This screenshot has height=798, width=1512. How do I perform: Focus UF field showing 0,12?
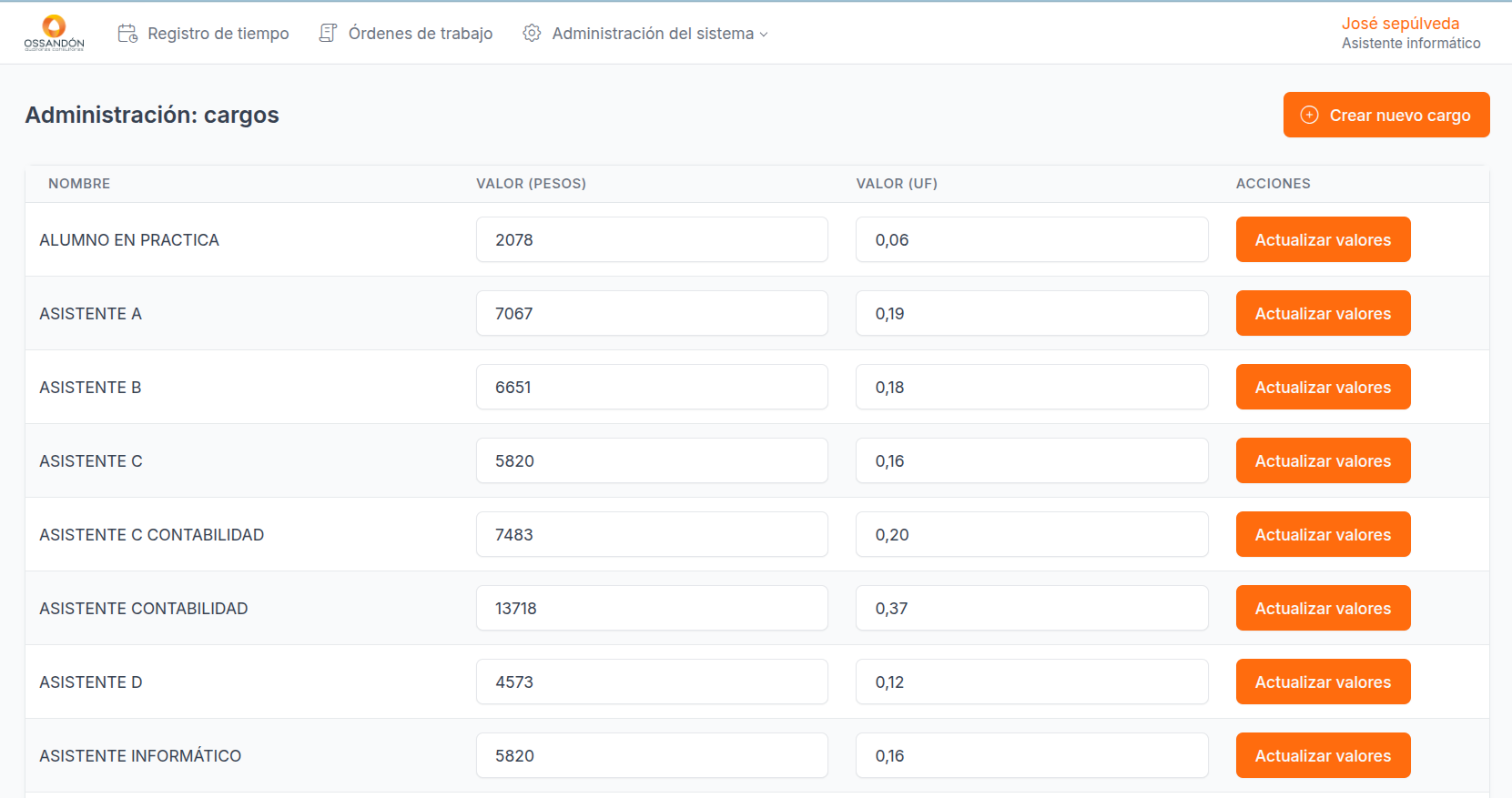1032,682
